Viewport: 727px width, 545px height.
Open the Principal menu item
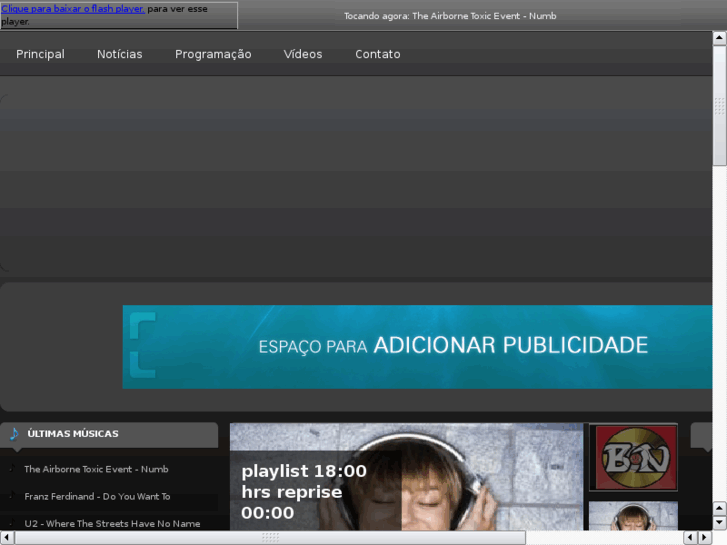[x=40, y=54]
